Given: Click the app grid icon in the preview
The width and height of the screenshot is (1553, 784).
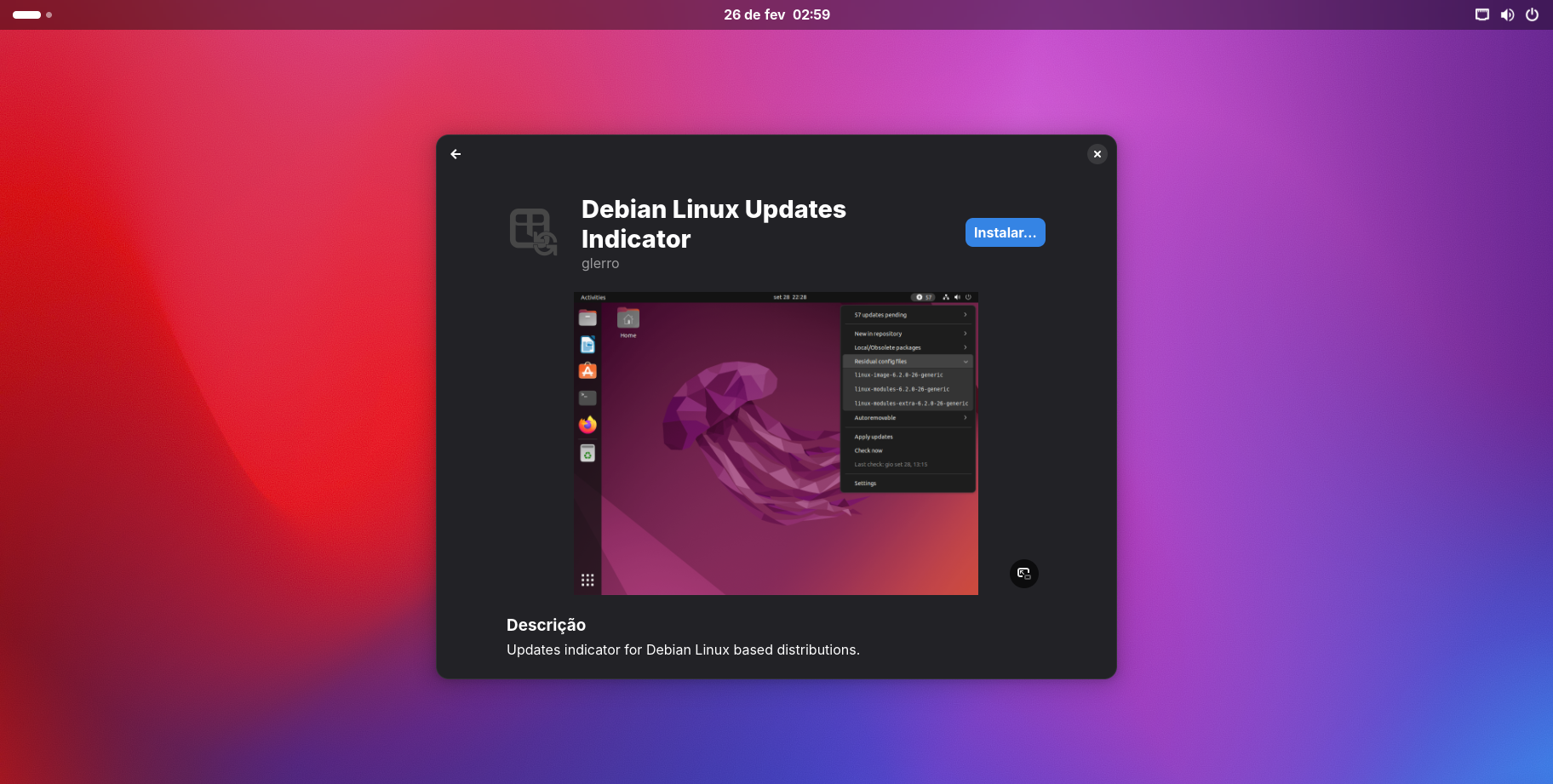Looking at the screenshot, I should pyautogui.click(x=587, y=580).
